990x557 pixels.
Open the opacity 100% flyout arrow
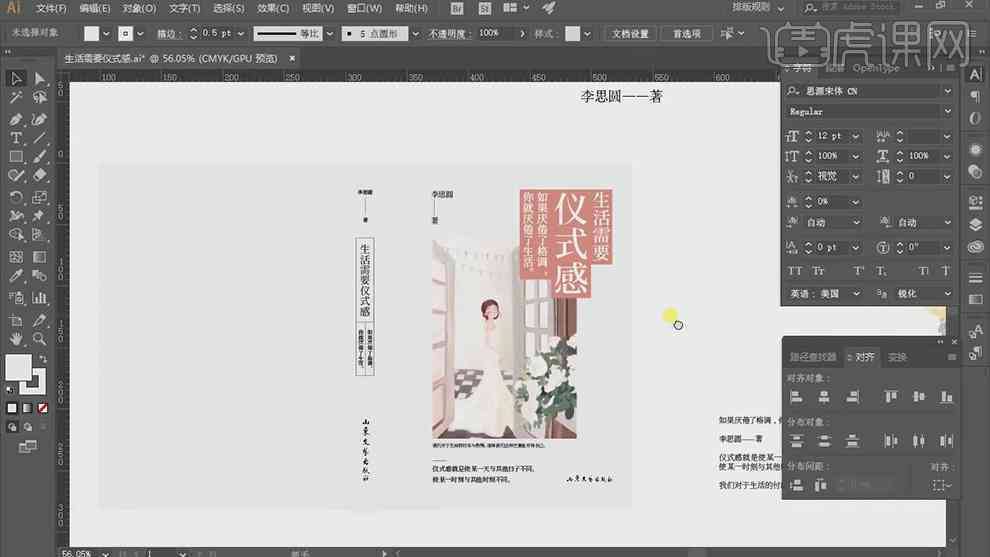[522, 33]
